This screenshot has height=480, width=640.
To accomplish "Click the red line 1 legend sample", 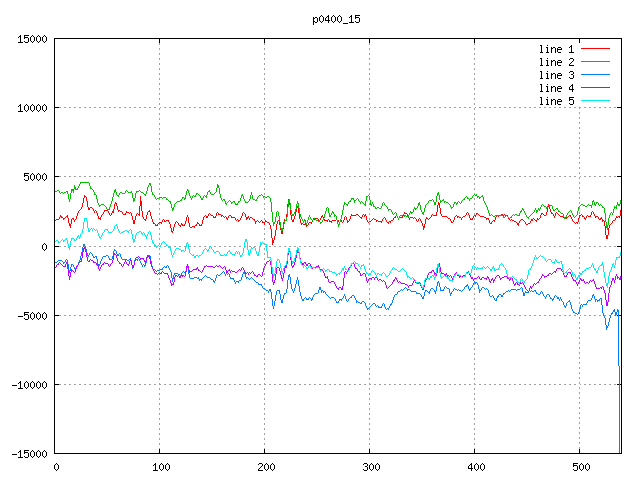I will click(x=595, y=49).
